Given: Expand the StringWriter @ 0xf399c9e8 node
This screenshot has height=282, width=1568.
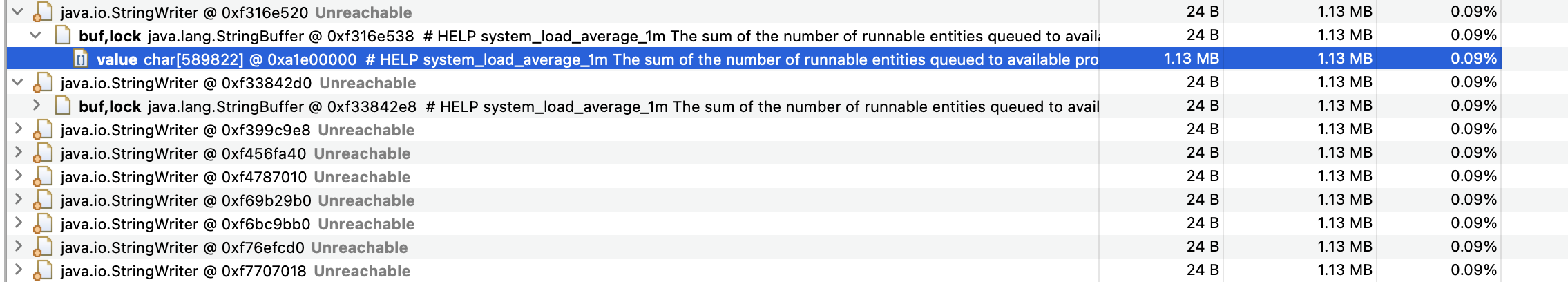Looking at the screenshot, I should [x=18, y=129].
